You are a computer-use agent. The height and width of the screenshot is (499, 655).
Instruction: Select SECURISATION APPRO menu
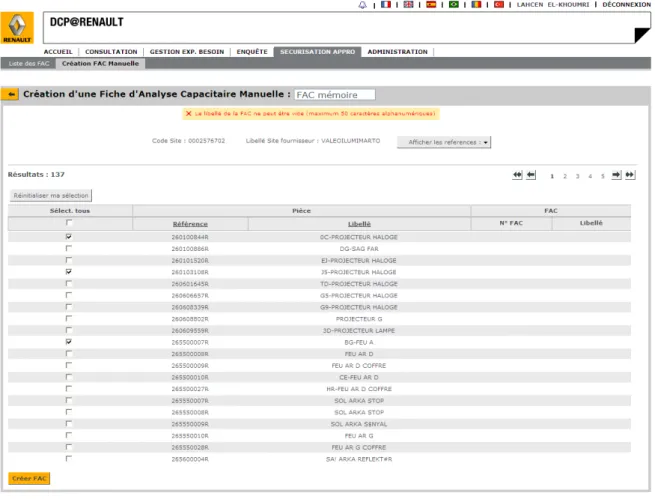pos(317,52)
